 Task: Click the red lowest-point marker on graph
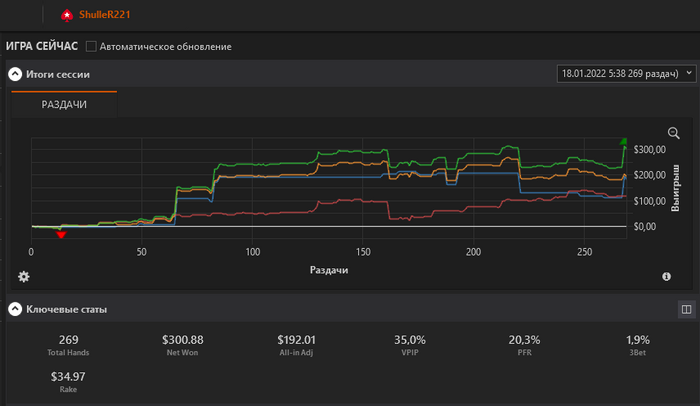tap(62, 234)
